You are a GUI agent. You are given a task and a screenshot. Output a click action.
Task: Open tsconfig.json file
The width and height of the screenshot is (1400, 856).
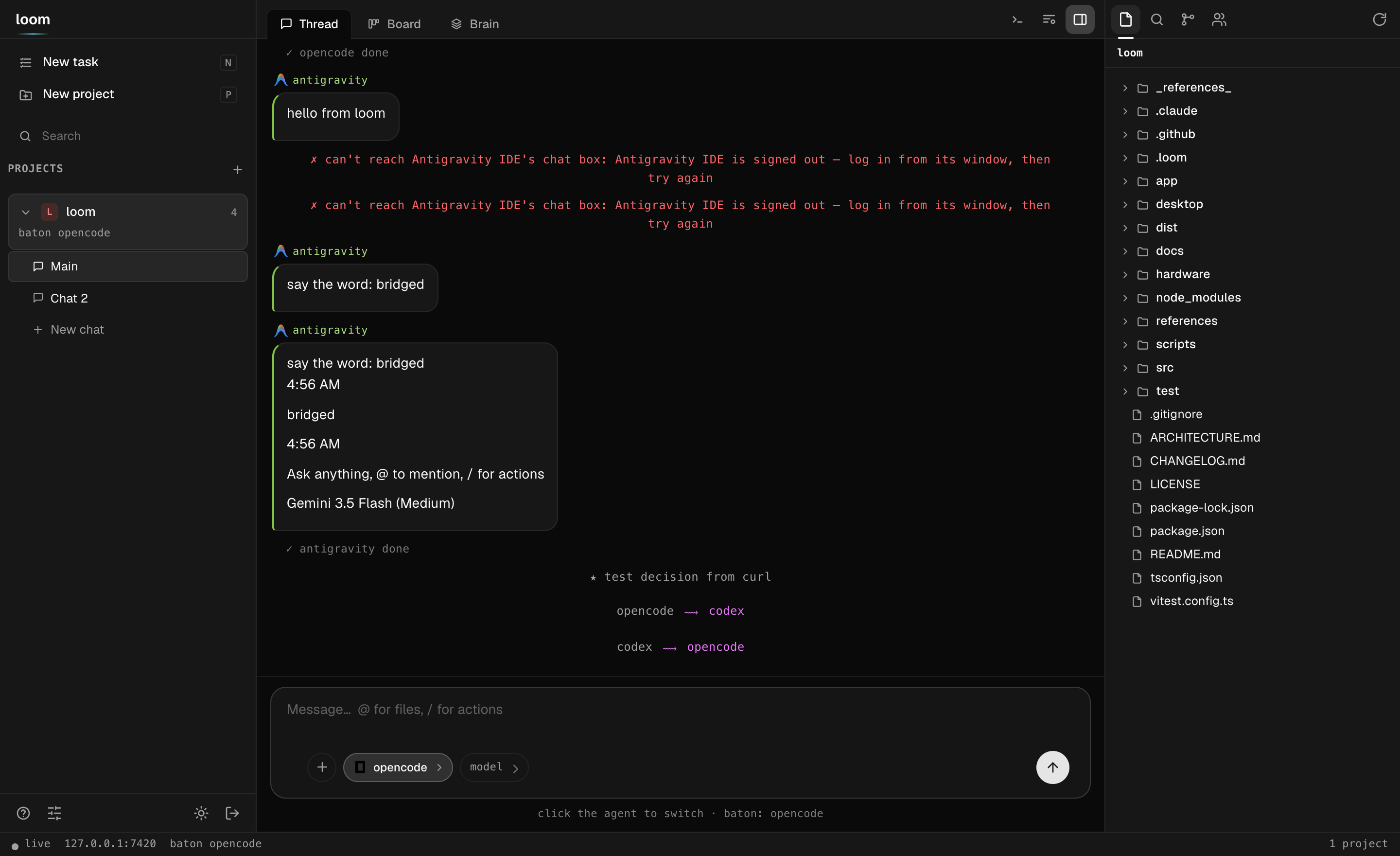pyautogui.click(x=1252, y=577)
